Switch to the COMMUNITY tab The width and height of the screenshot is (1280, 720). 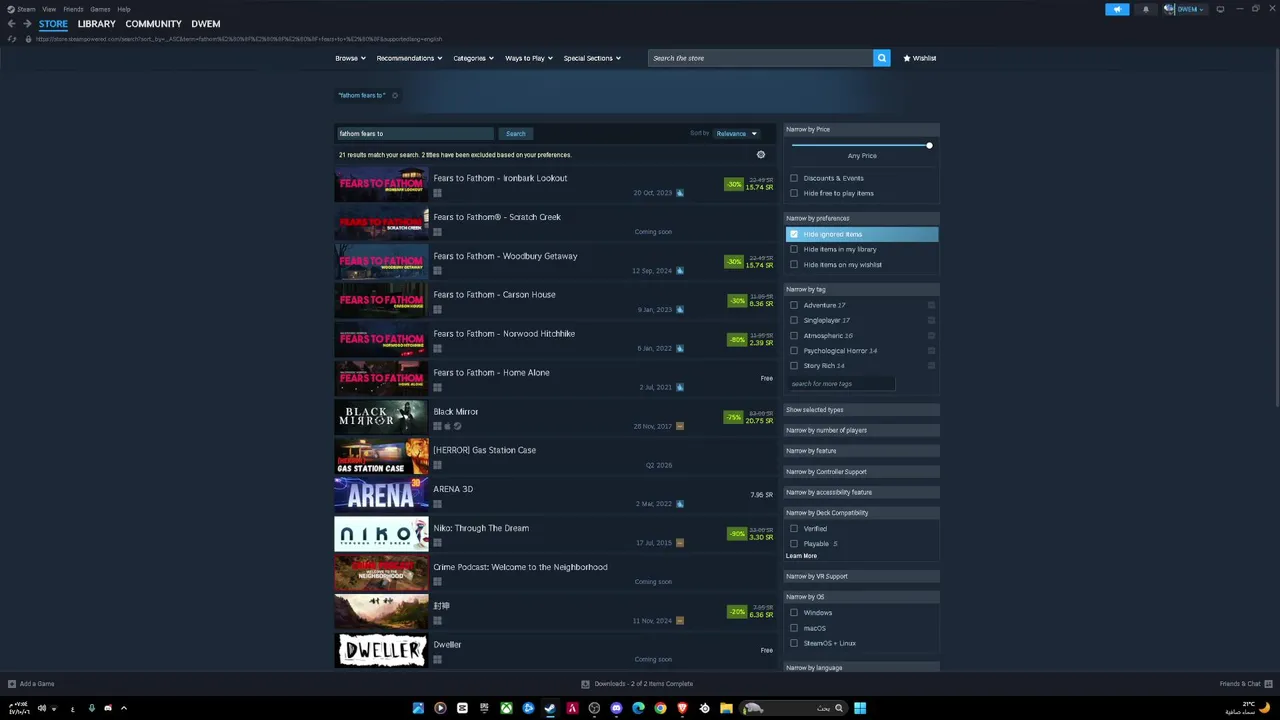(x=153, y=24)
